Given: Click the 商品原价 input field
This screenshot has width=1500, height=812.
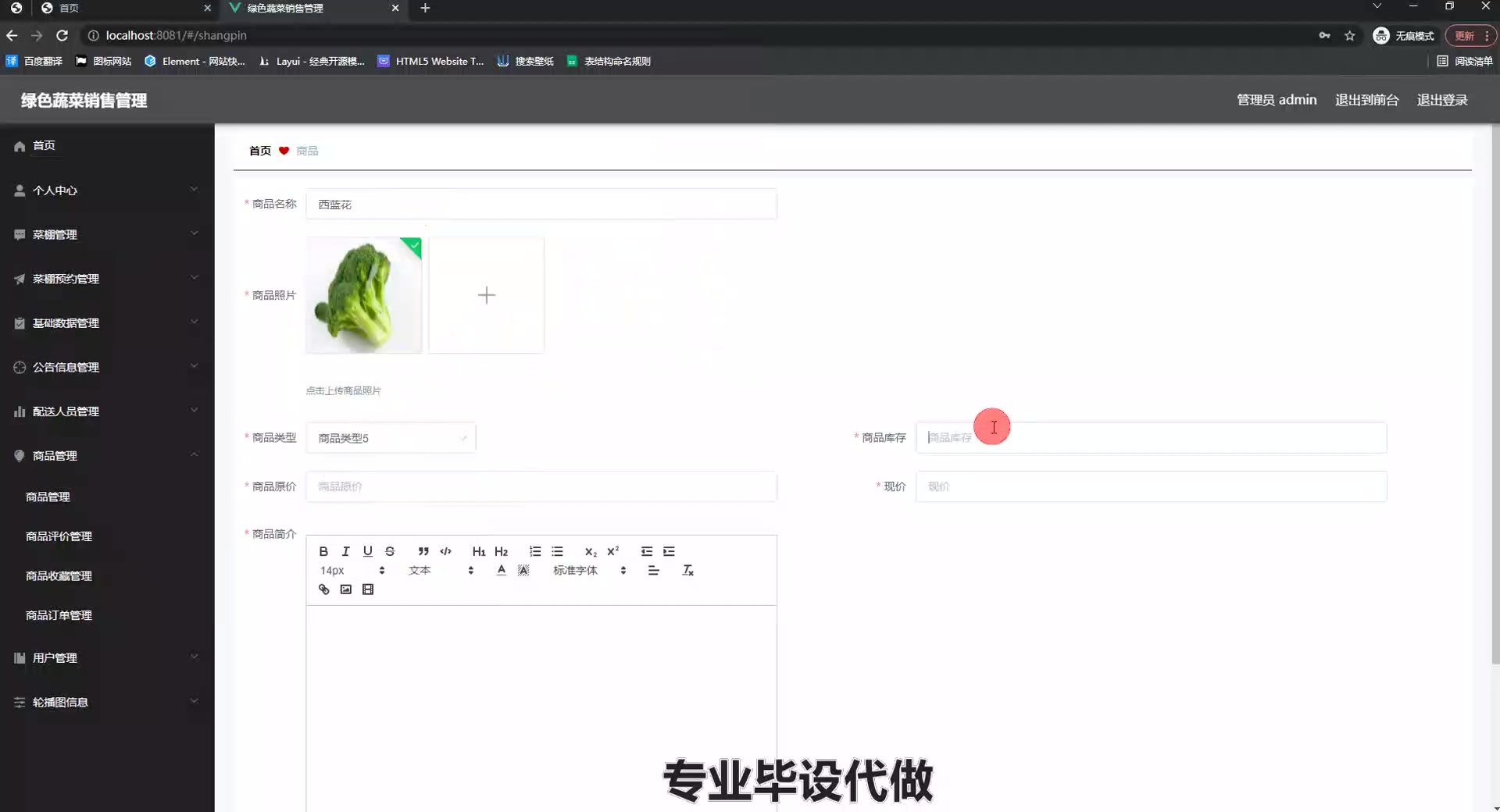Looking at the screenshot, I should coord(541,486).
